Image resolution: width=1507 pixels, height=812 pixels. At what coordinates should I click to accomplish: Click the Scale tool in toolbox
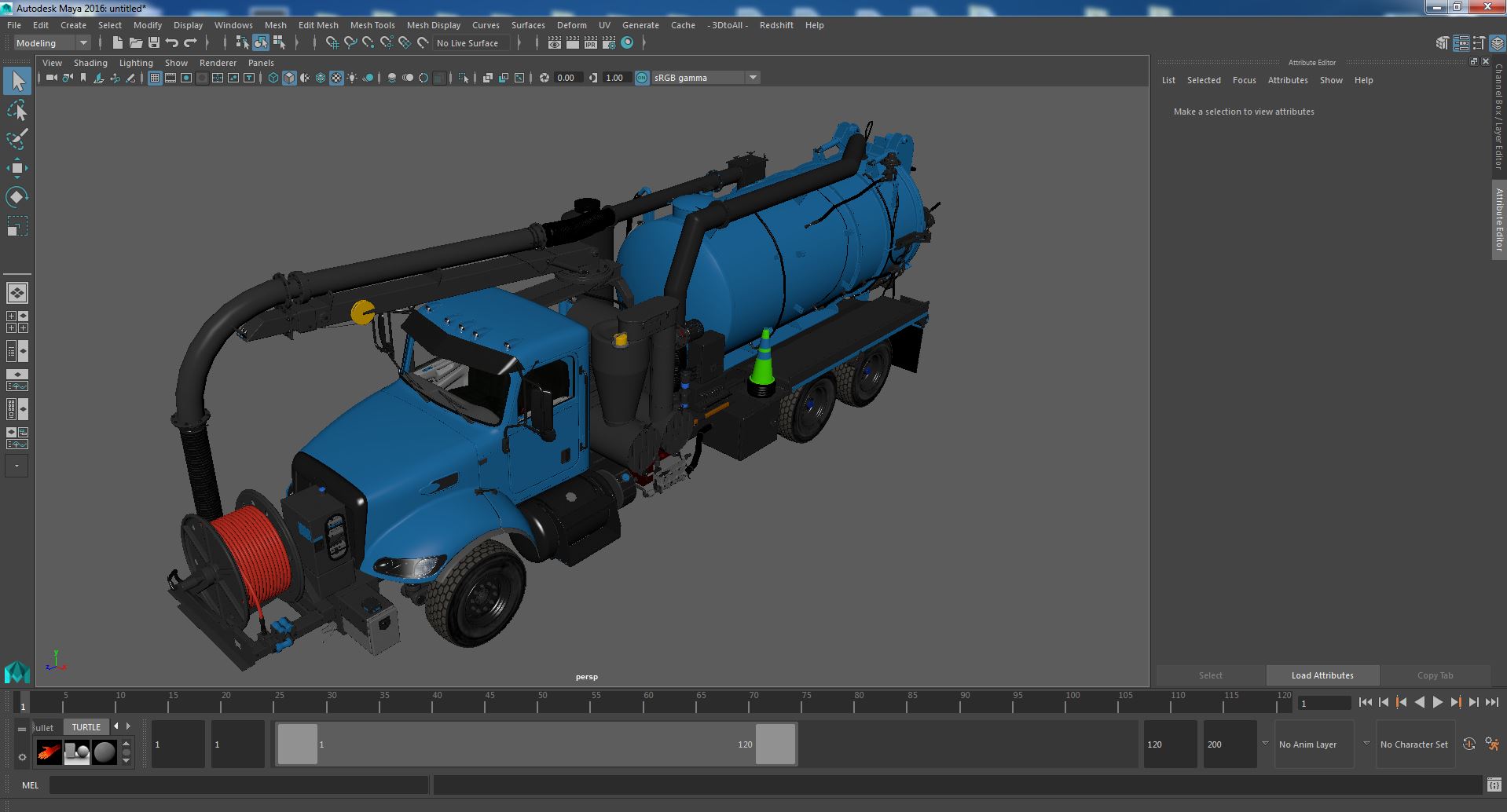[17, 226]
